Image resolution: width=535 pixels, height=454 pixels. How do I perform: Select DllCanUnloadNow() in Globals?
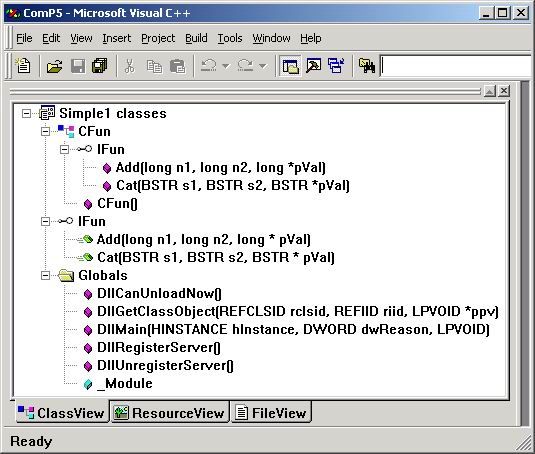(x=159, y=294)
